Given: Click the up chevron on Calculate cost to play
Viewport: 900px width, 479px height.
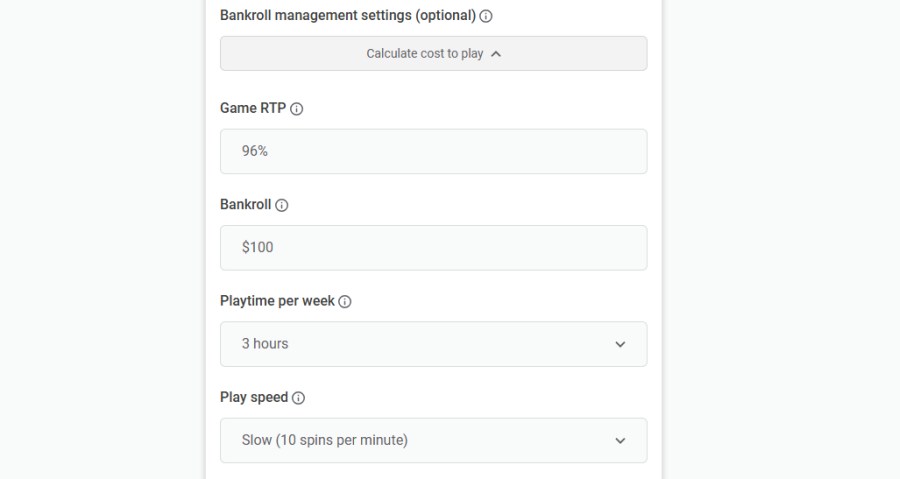Looking at the screenshot, I should [496, 54].
